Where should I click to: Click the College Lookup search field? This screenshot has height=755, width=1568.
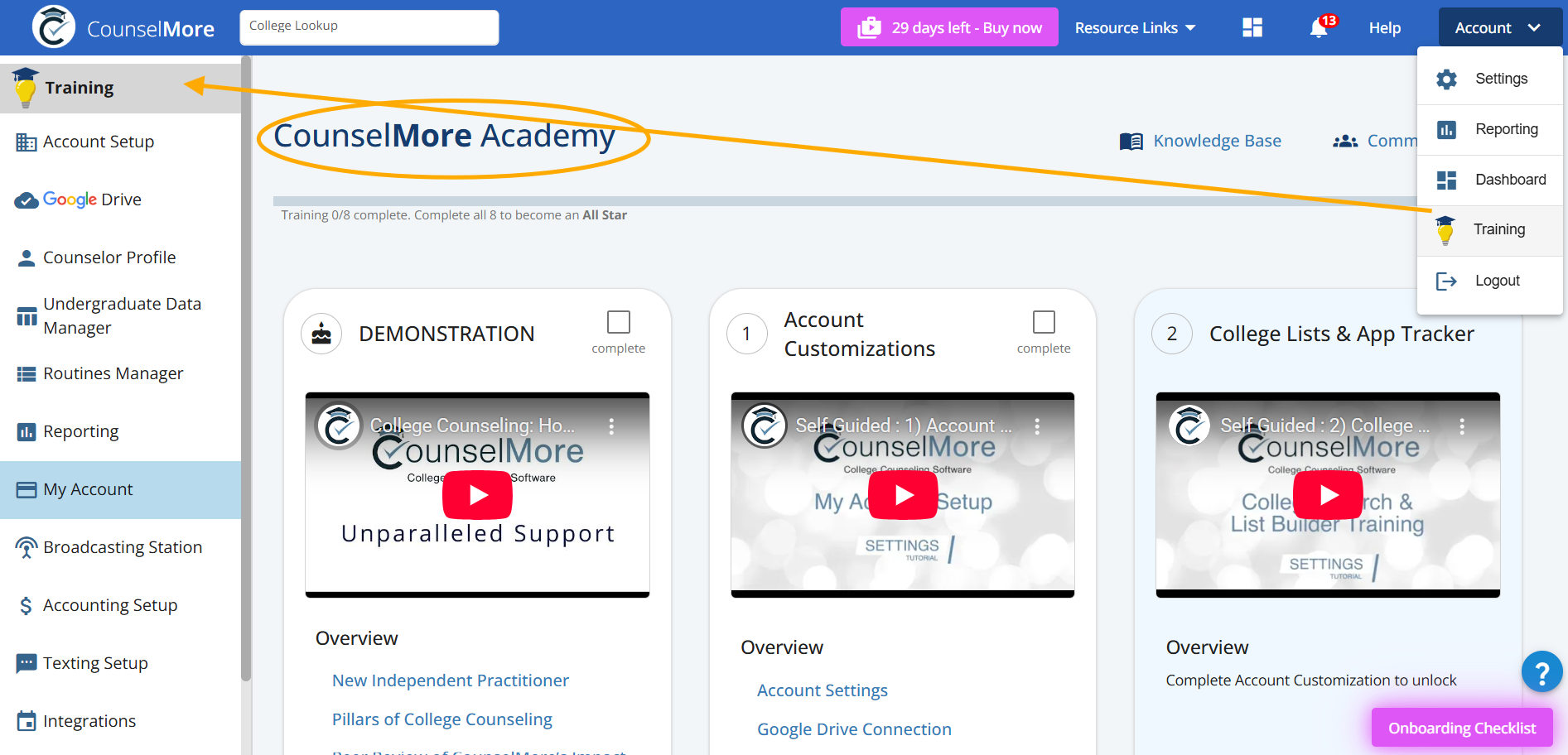(x=369, y=27)
